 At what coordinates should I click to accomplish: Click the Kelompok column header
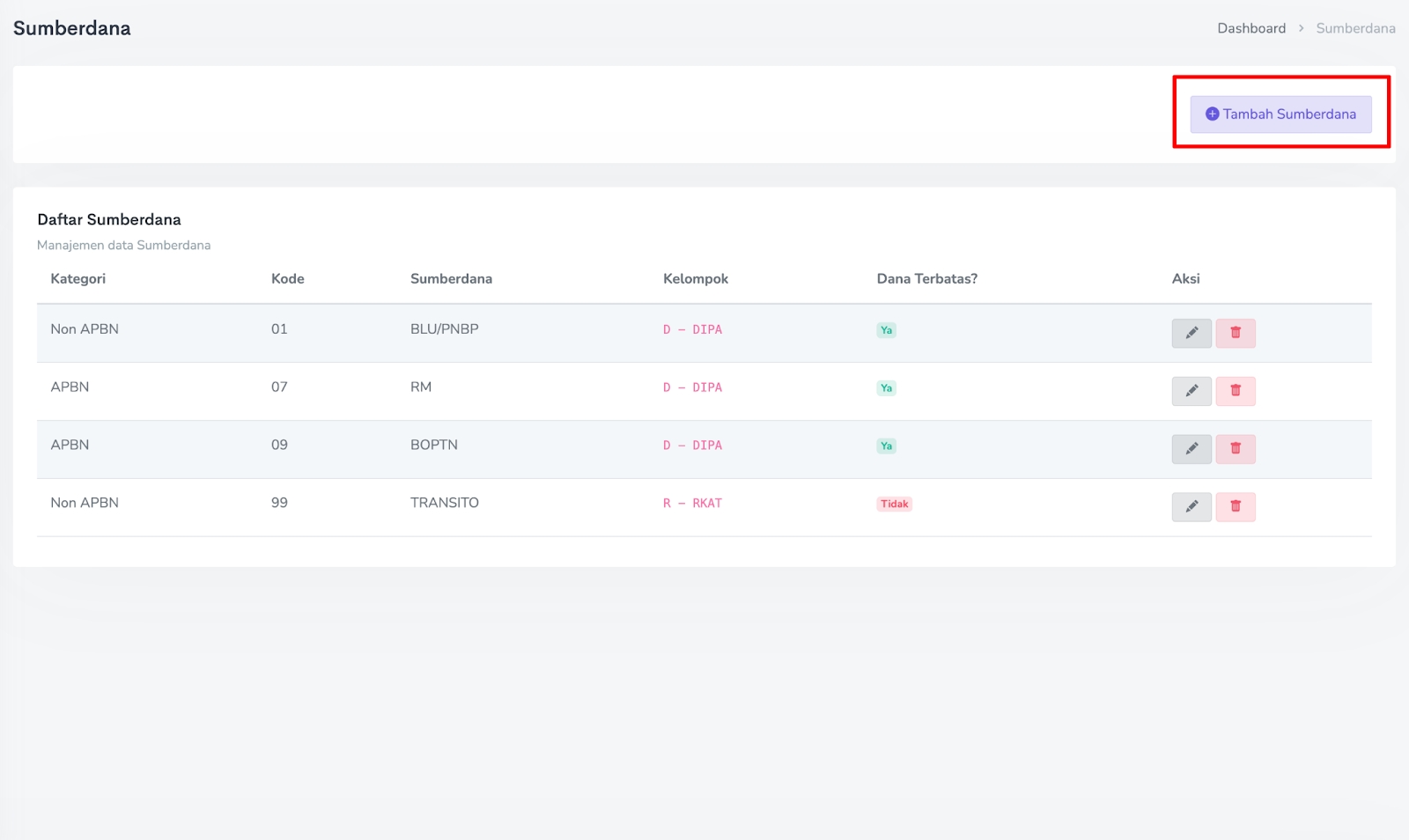pyautogui.click(x=695, y=279)
